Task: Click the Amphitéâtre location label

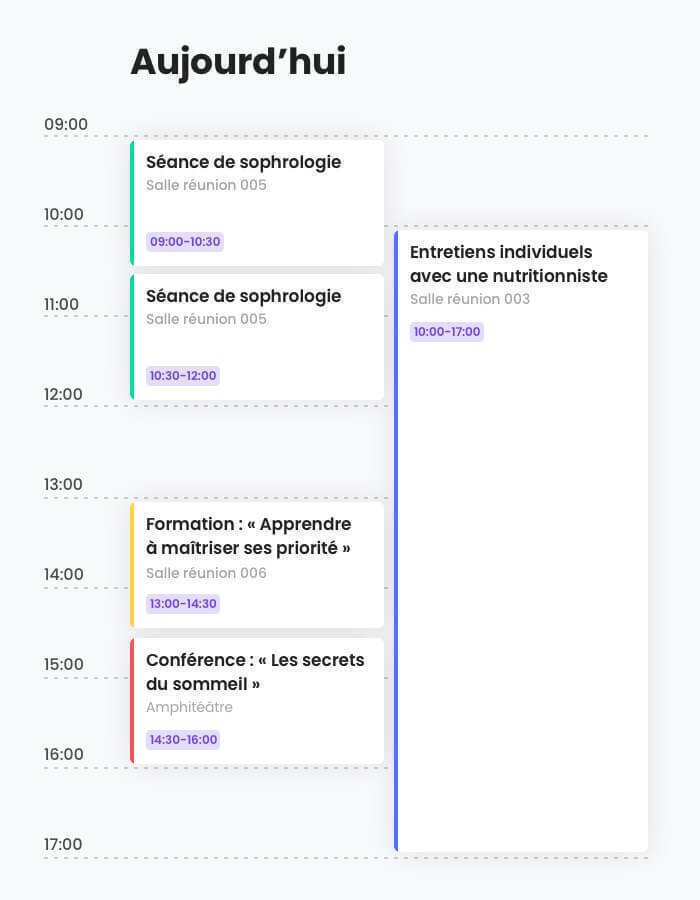Action: [185, 707]
